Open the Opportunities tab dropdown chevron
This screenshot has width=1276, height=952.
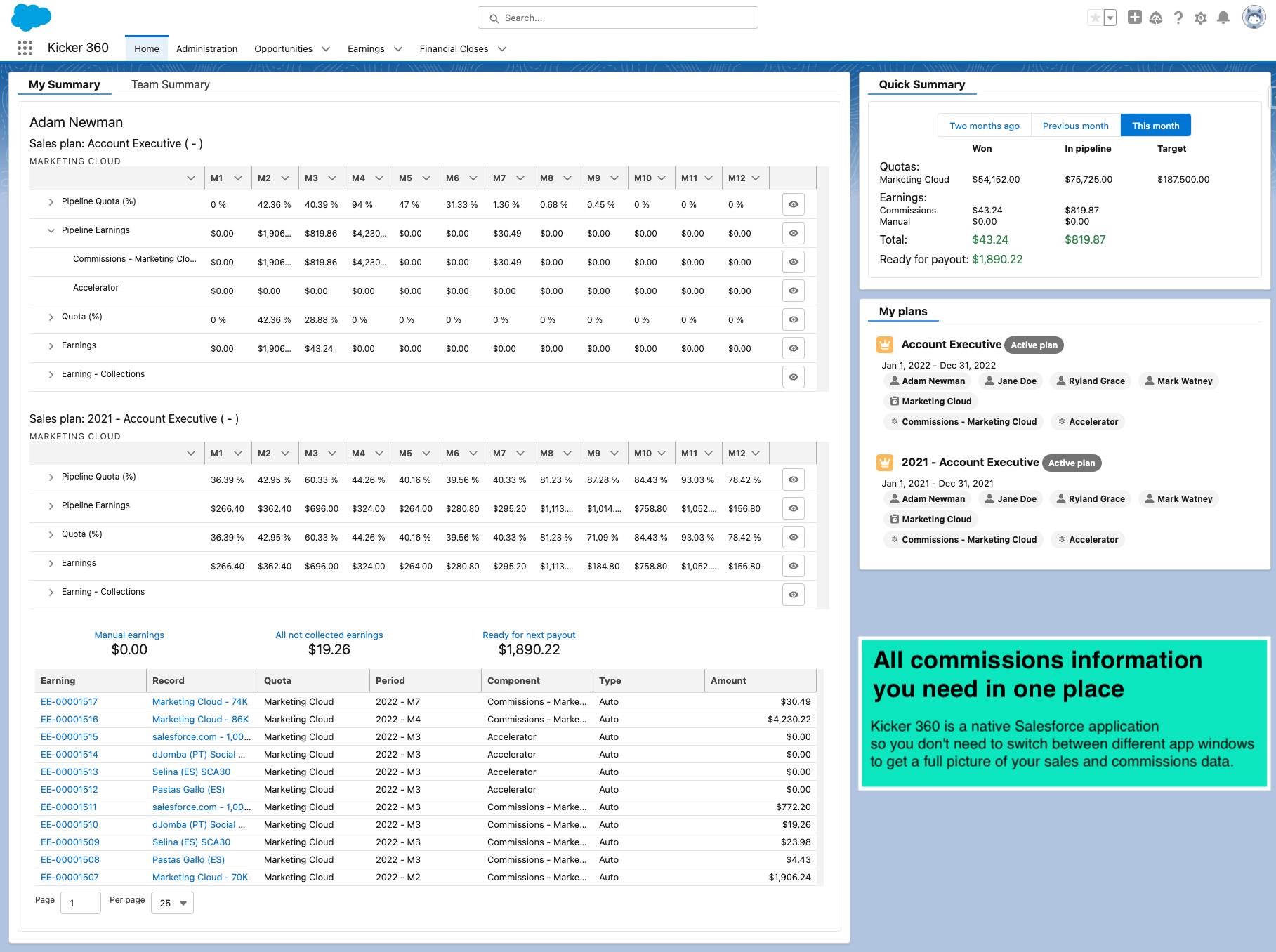326,49
